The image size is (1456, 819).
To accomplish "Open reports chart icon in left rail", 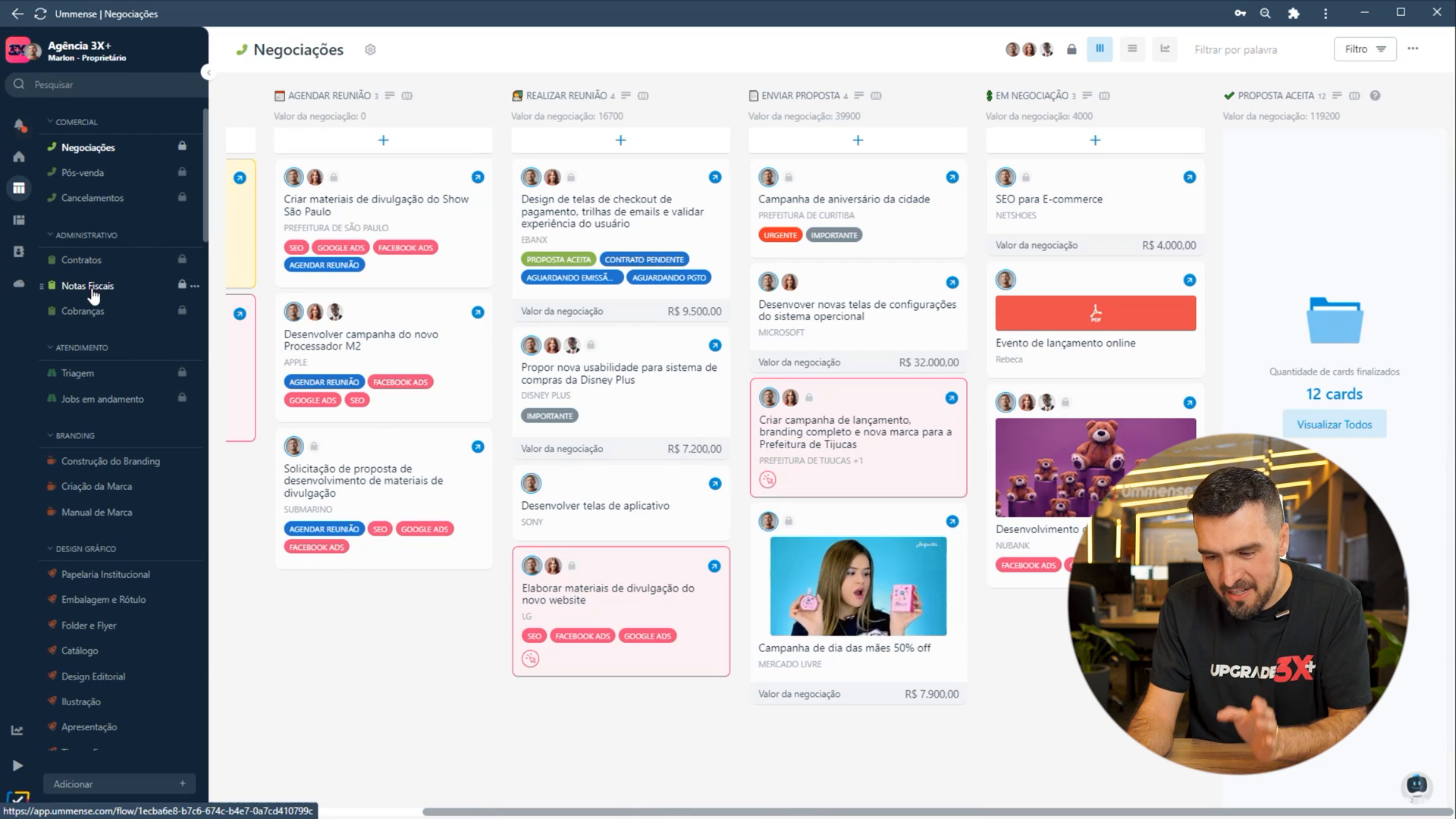I will point(17,730).
